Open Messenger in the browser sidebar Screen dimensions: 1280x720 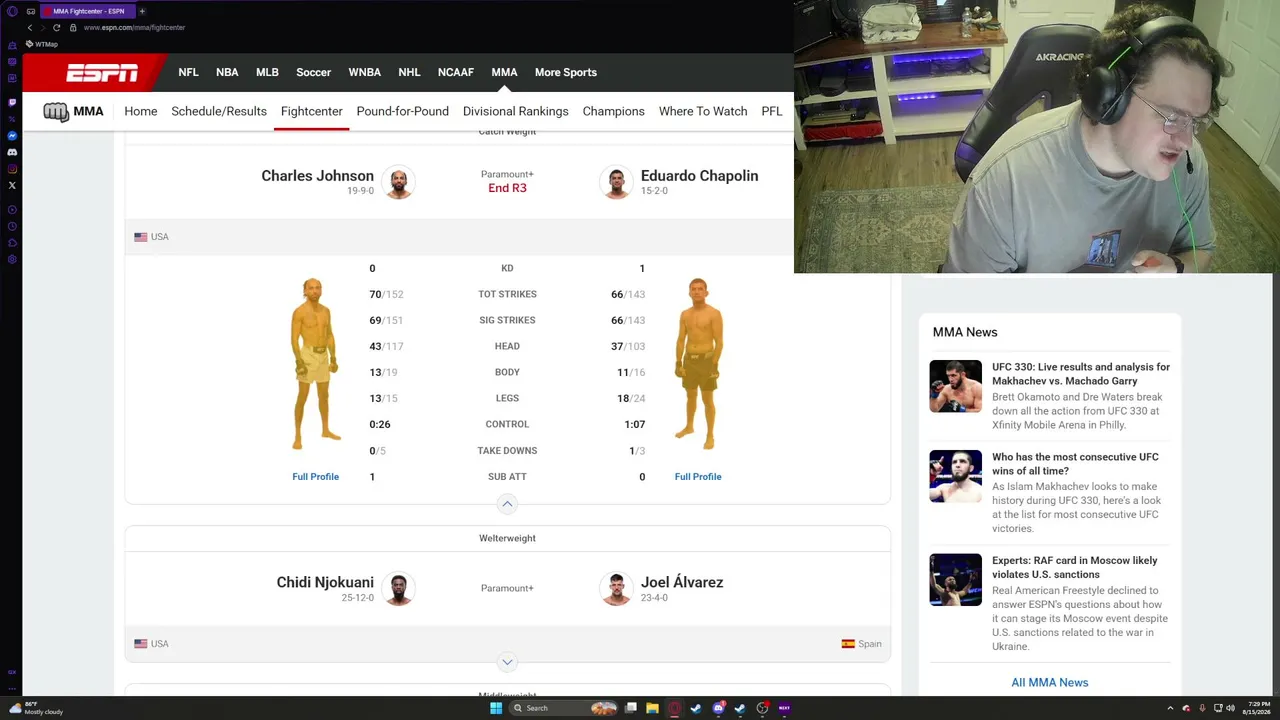pyautogui.click(x=12, y=135)
